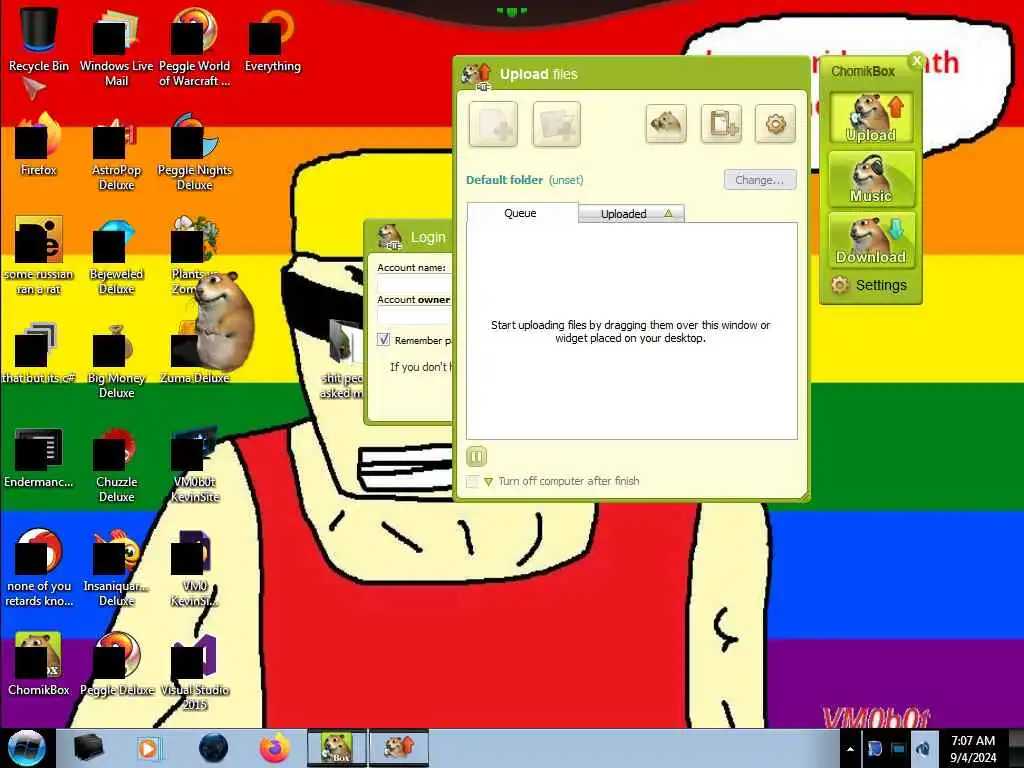1024x768 pixels.
Task: Click the Upload files taskbar button
Action: coord(398,748)
